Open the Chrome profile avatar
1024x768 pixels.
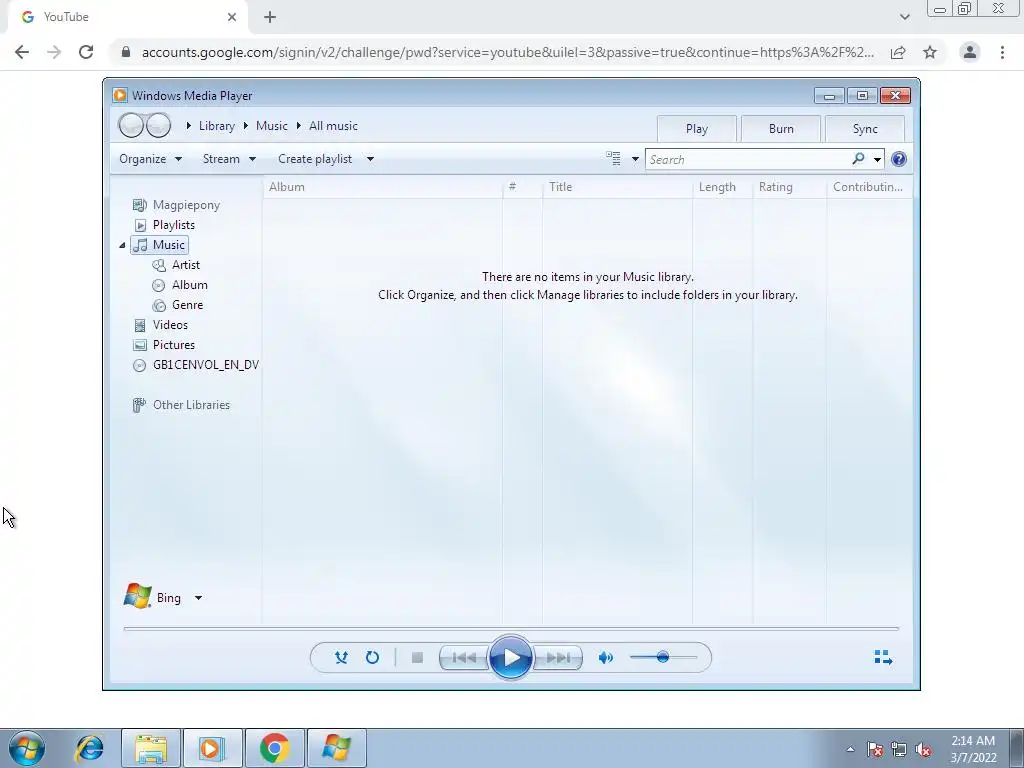(970, 52)
